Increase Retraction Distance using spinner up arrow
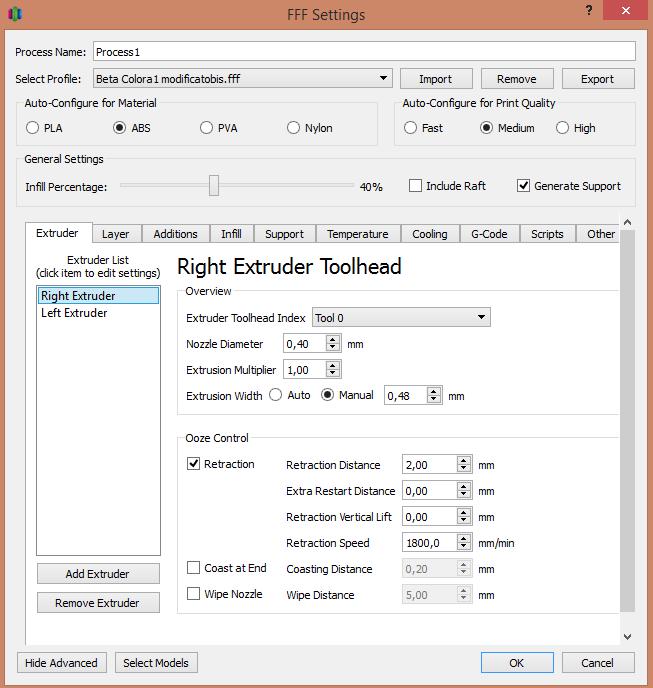The width and height of the screenshot is (653, 688). pyautogui.click(x=463, y=460)
